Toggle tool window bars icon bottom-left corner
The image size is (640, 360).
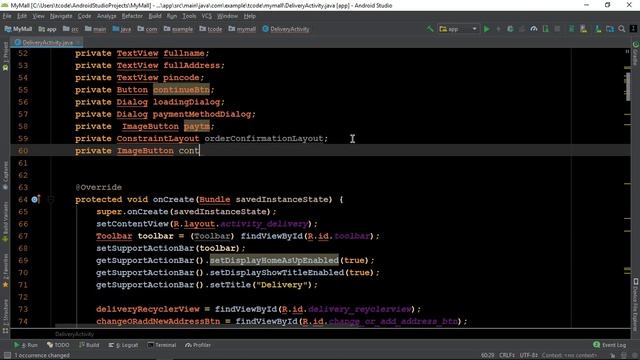[7, 356]
